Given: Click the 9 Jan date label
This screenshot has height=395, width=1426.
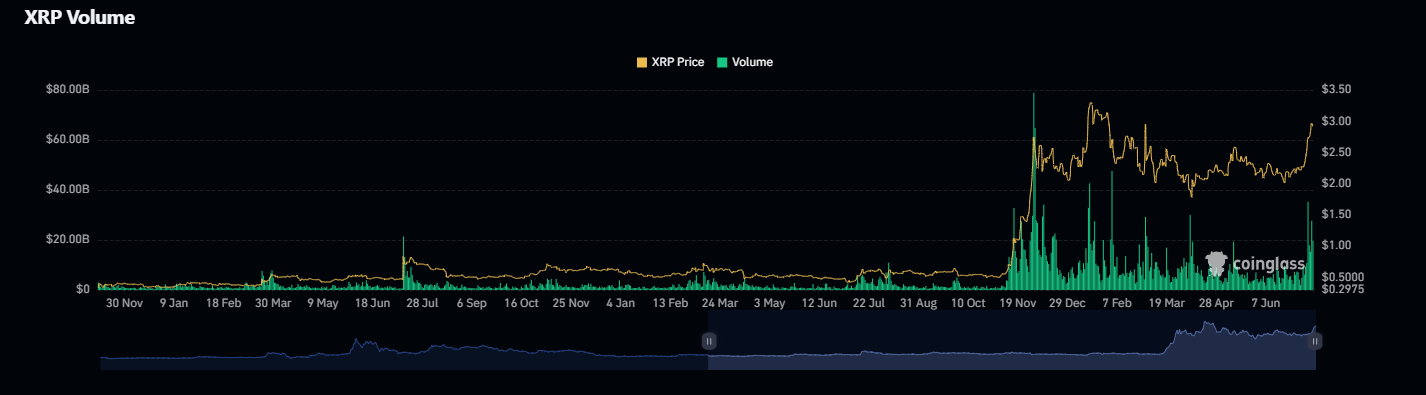Looking at the screenshot, I should click(173, 303).
